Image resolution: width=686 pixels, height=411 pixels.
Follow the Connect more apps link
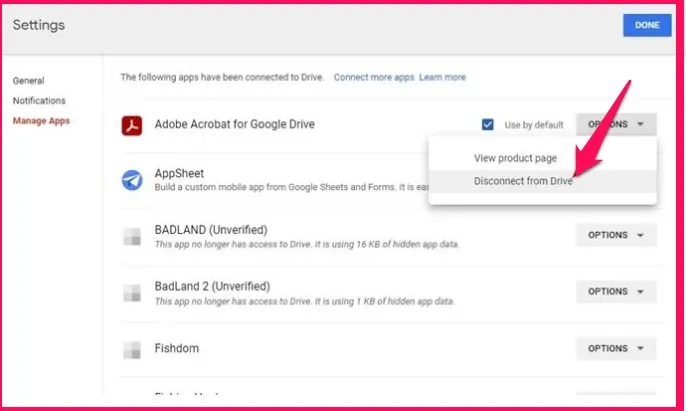374,77
